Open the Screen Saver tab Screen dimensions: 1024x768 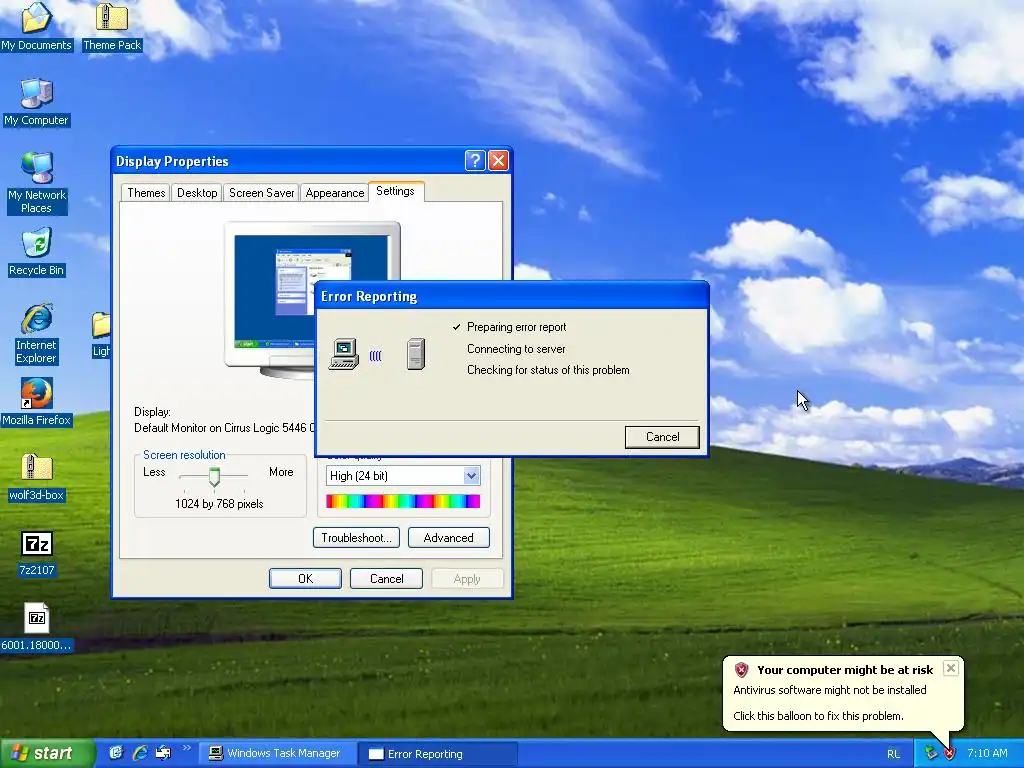(261, 193)
